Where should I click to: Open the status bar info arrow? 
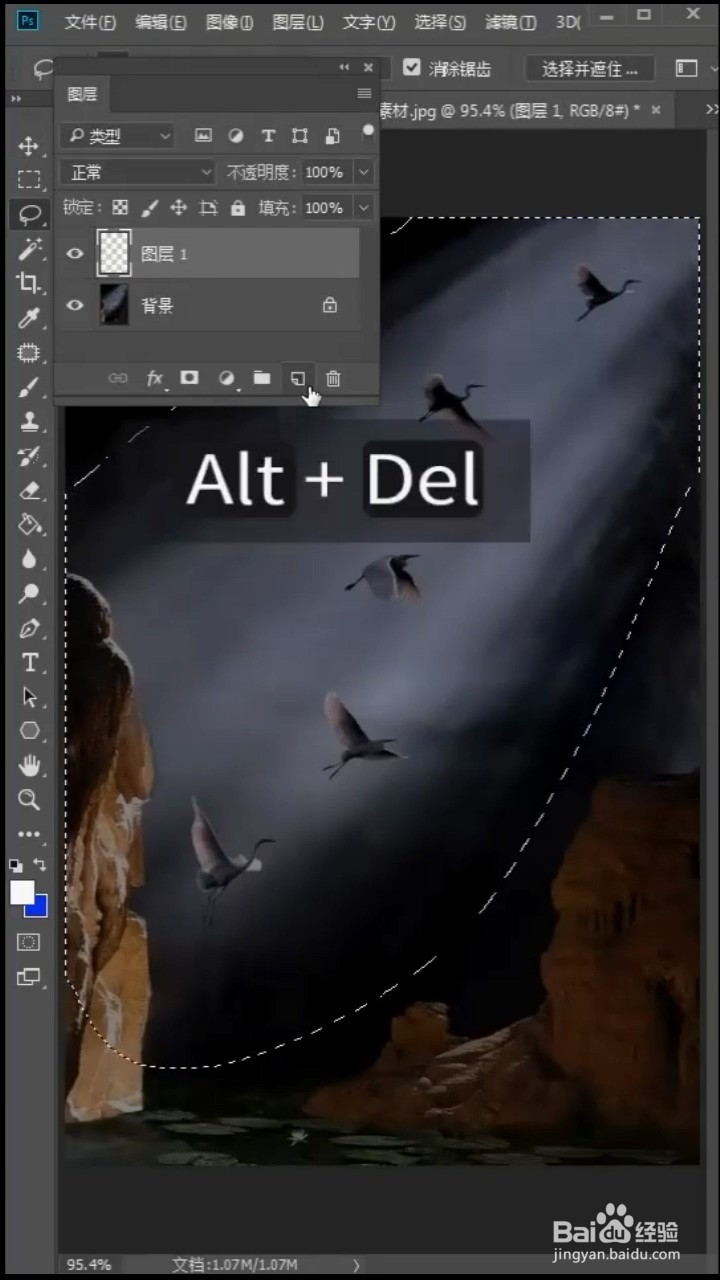356,1265
